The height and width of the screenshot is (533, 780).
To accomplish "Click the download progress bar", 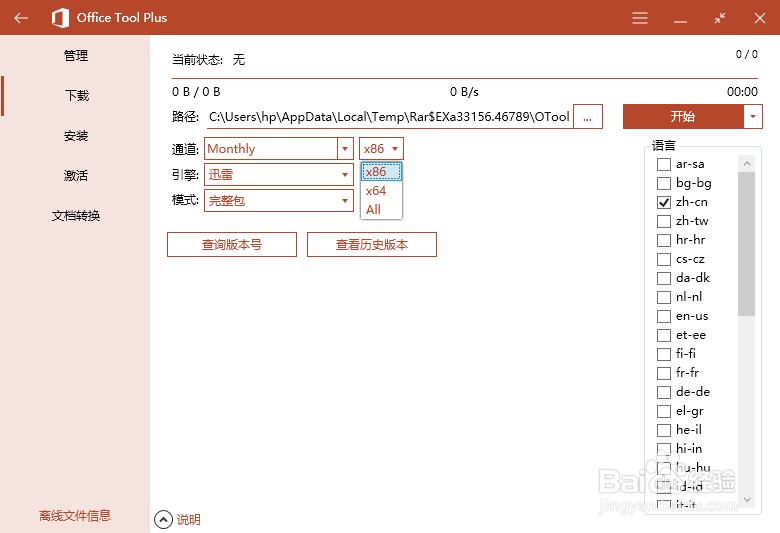I will tap(465, 79).
